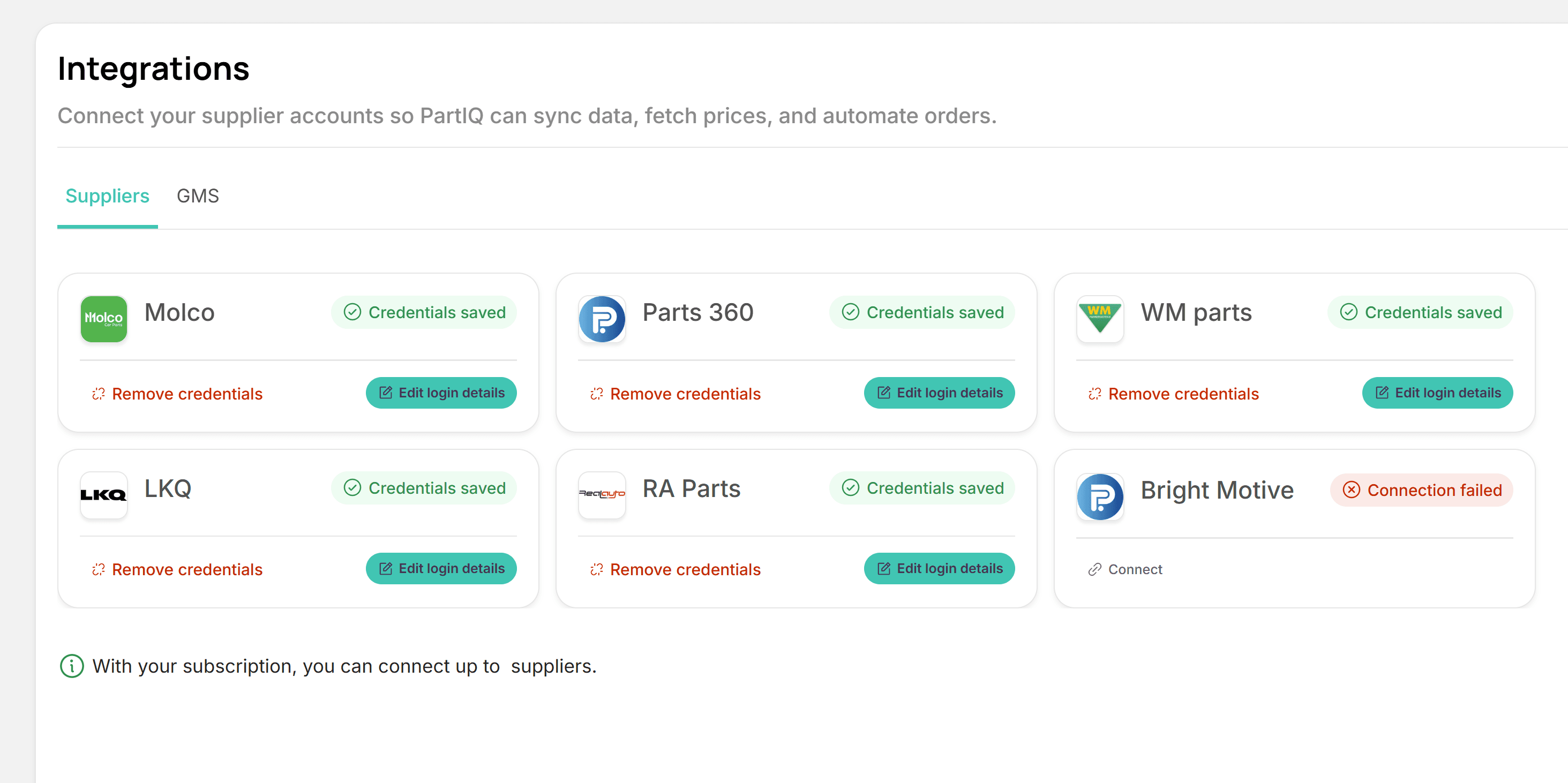
Task: Click the subscription supplier limit note
Action: tap(344, 666)
